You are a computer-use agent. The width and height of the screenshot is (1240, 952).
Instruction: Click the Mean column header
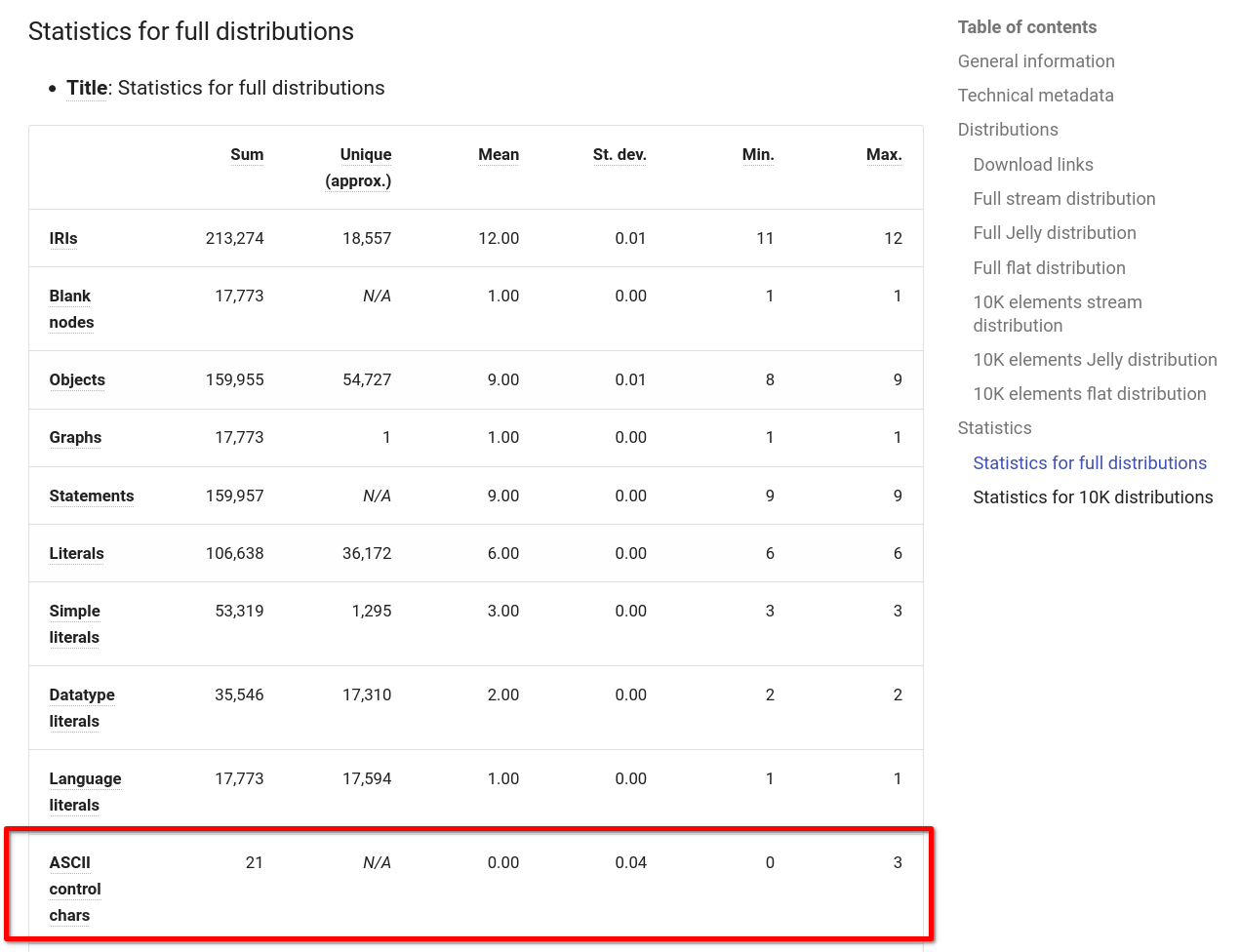(499, 154)
